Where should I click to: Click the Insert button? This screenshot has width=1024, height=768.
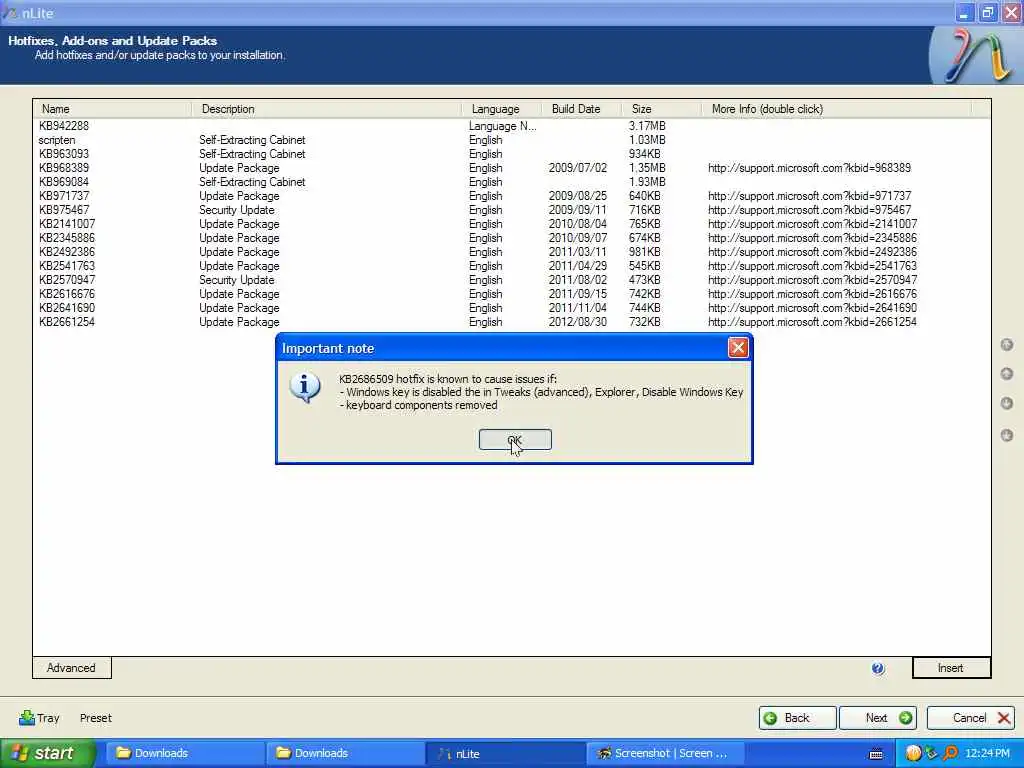pyautogui.click(x=951, y=668)
